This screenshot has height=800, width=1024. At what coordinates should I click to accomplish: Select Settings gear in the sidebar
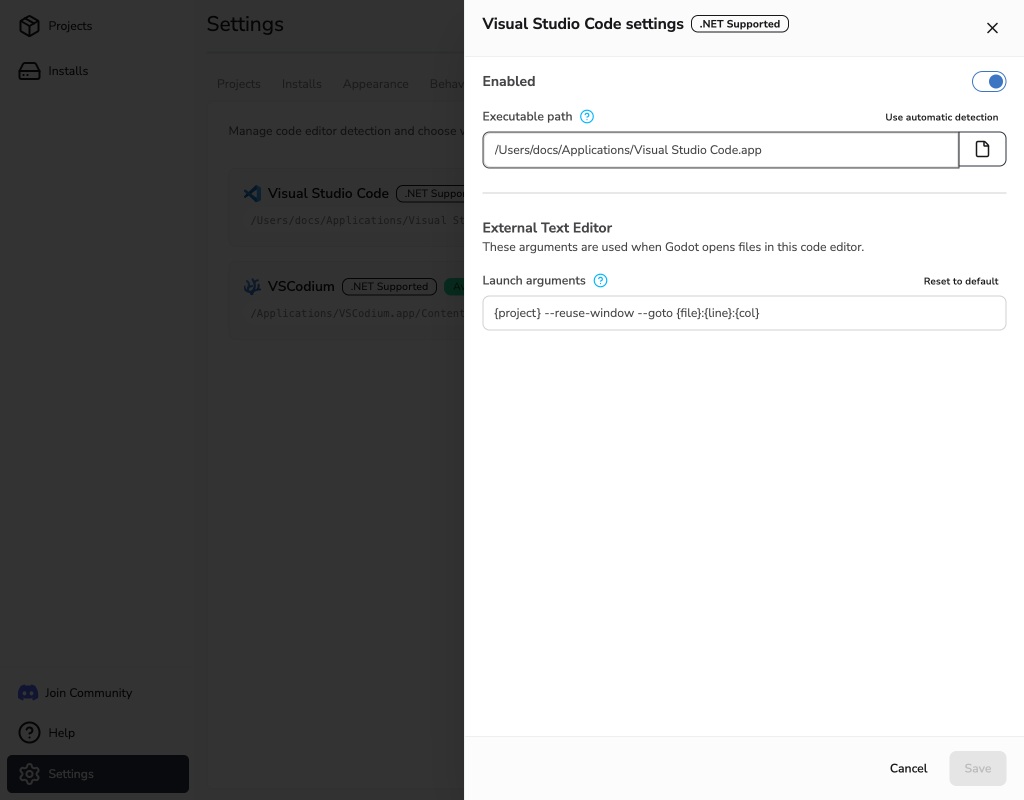point(29,775)
